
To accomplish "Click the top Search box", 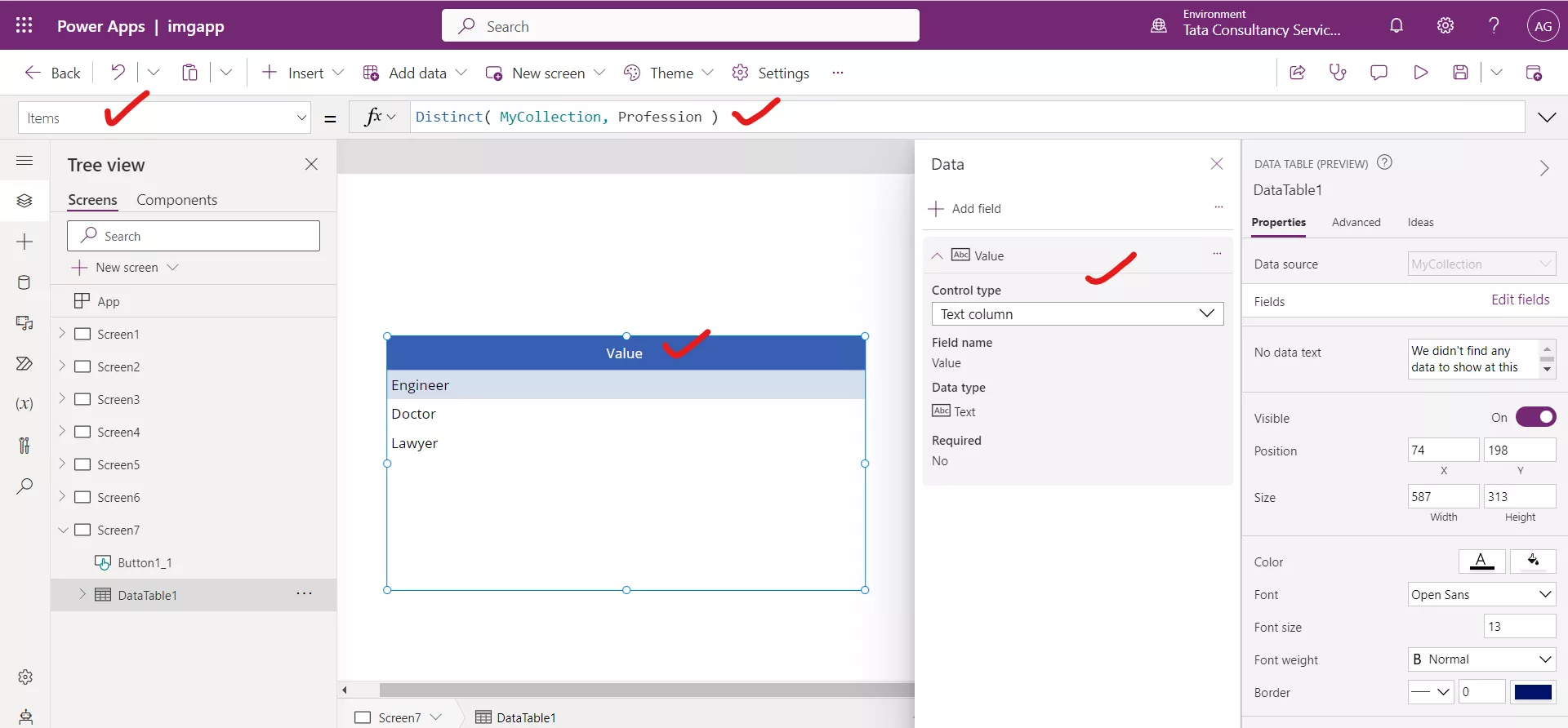I will pyautogui.click(x=680, y=25).
